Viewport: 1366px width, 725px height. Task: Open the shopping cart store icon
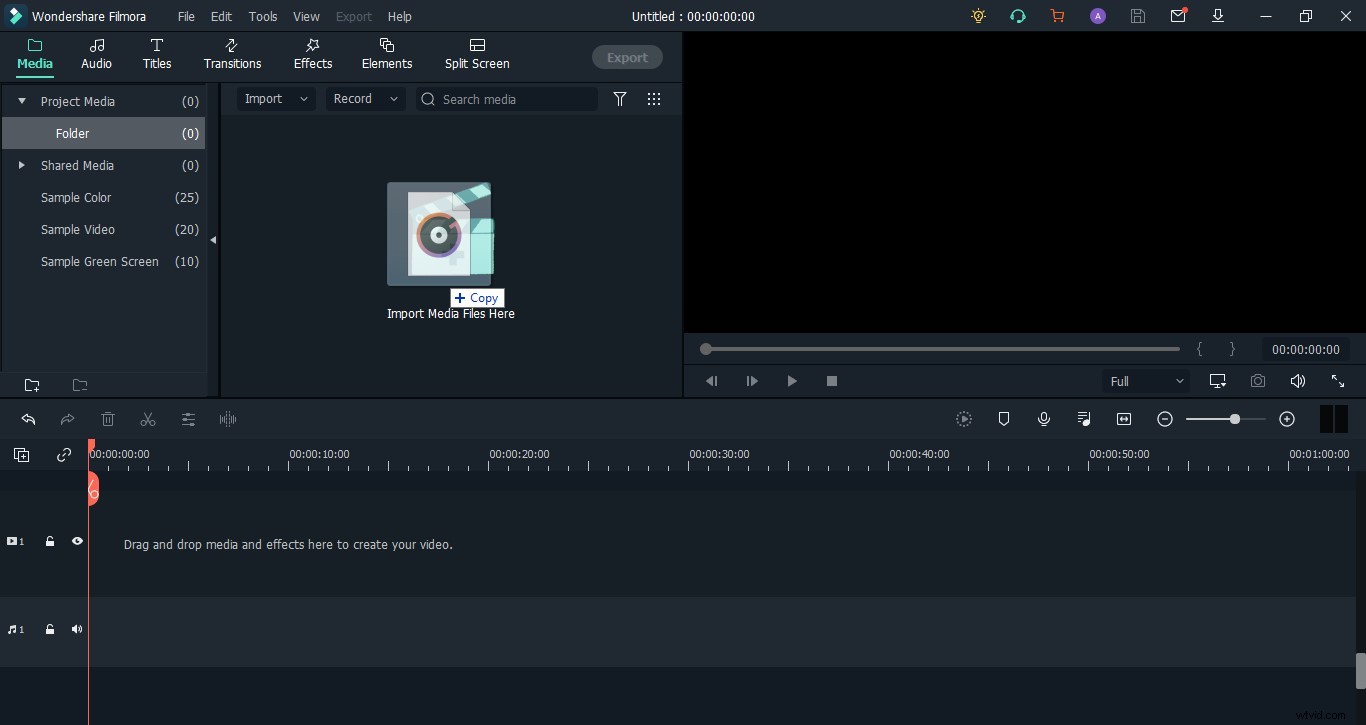pyautogui.click(x=1058, y=16)
